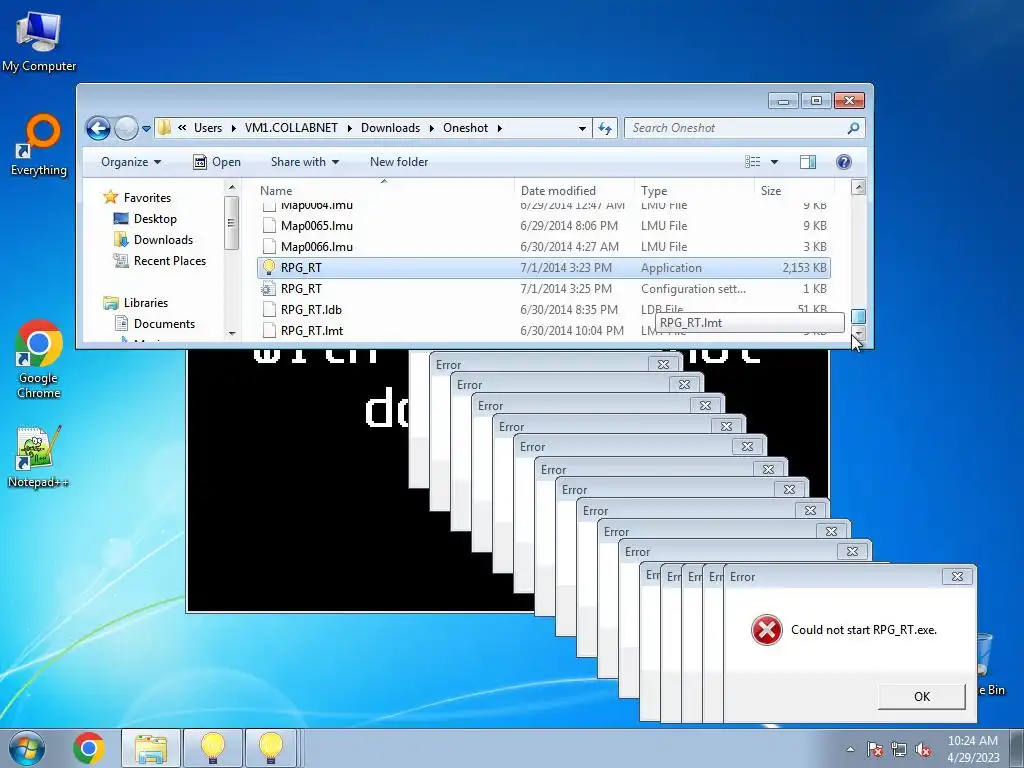This screenshot has height=768, width=1024.
Task: Switch to first lightbulb taskbar app
Action: point(213,748)
